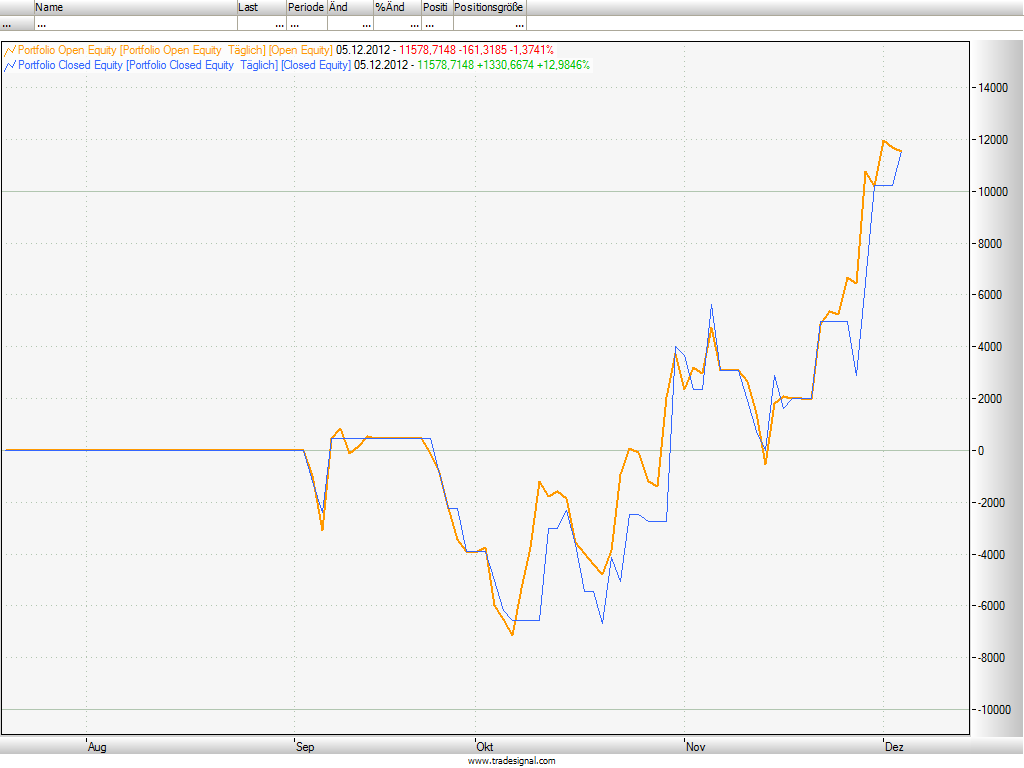Viewport: 1024px width, 768px height.
Task: Click the green value +1330,6674 in legend
Action: click(x=505, y=65)
